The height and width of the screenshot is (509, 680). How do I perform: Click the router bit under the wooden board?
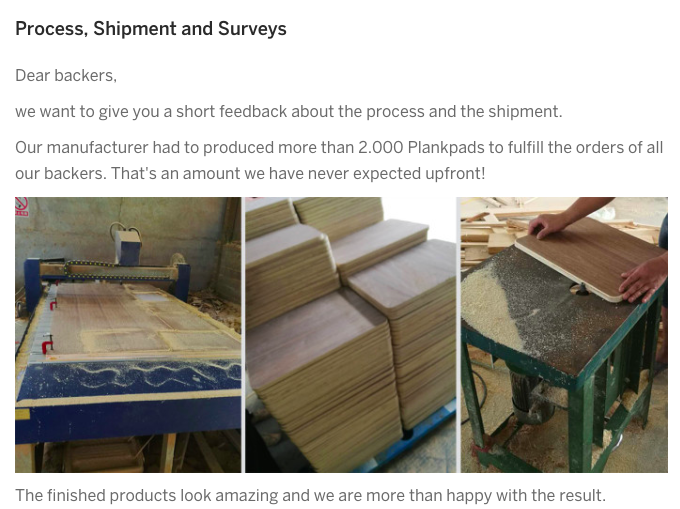[580, 288]
